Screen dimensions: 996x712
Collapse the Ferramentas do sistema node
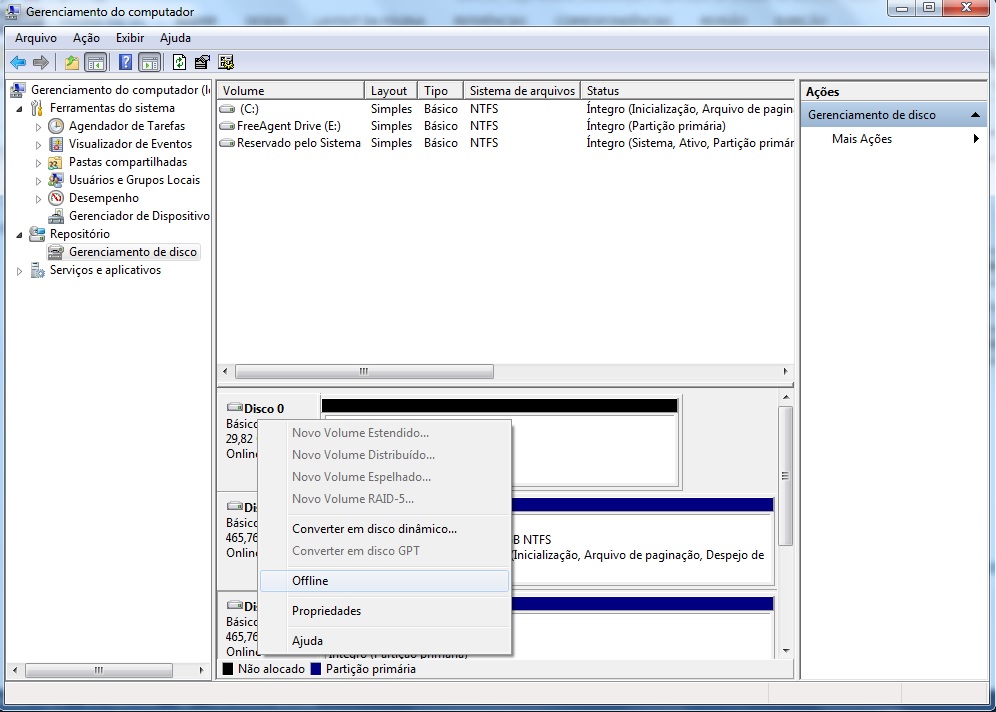(20, 108)
